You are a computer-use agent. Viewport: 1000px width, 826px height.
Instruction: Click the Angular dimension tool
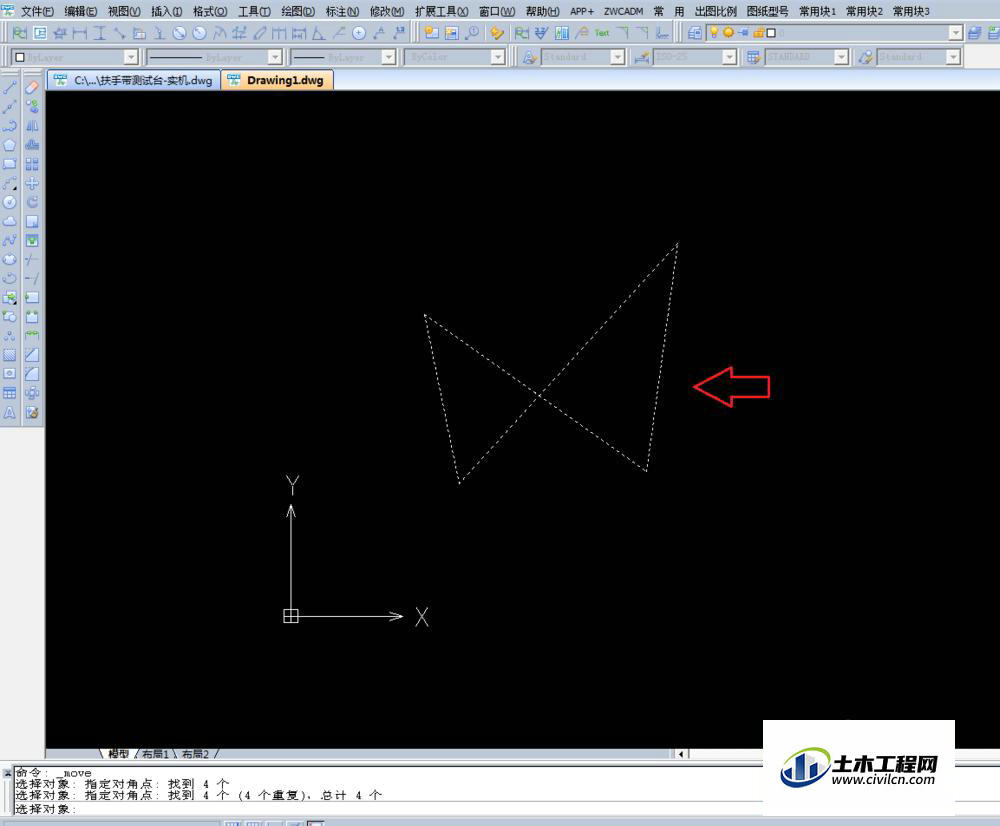click(318, 33)
